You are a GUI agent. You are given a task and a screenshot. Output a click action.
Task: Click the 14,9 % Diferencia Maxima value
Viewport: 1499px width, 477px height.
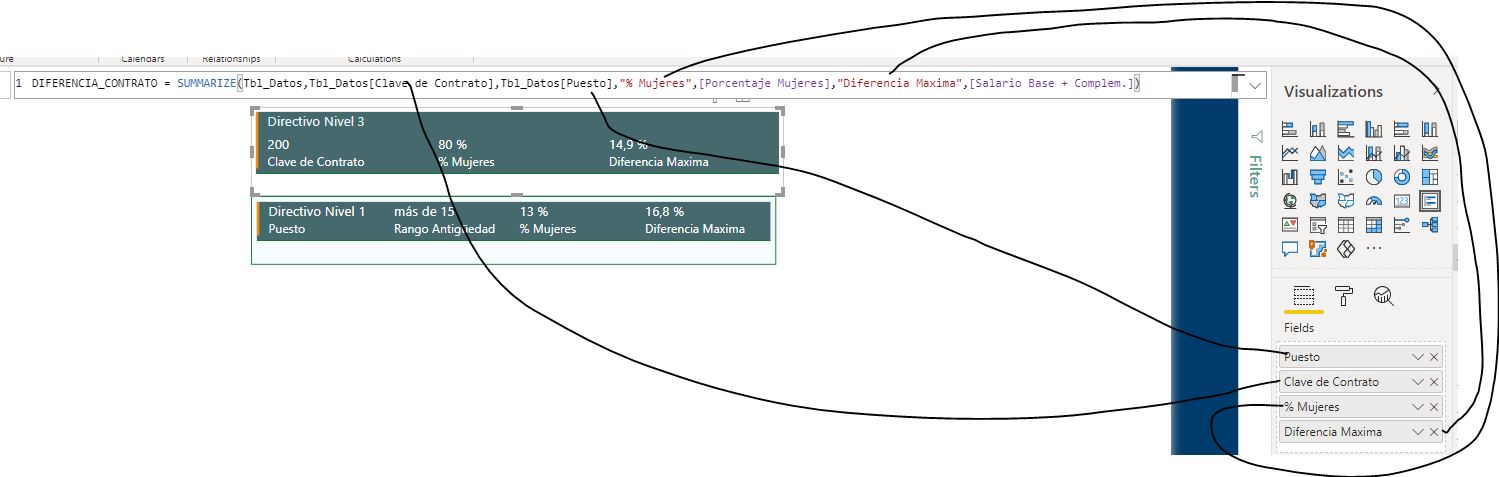click(x=628, y=145)
